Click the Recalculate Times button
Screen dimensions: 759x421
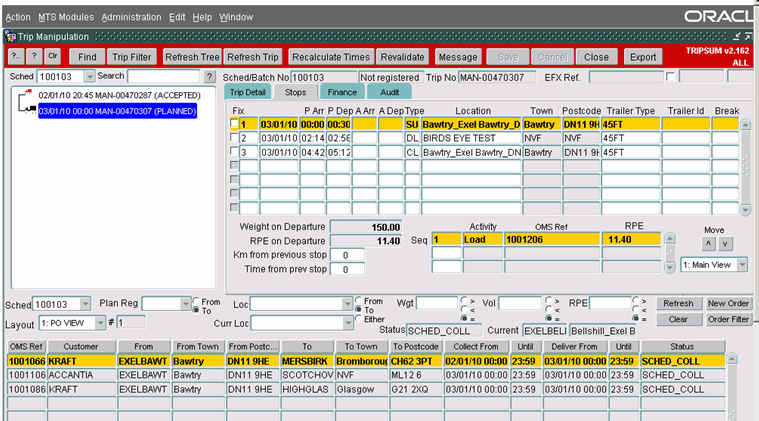[x=331, y=57]
